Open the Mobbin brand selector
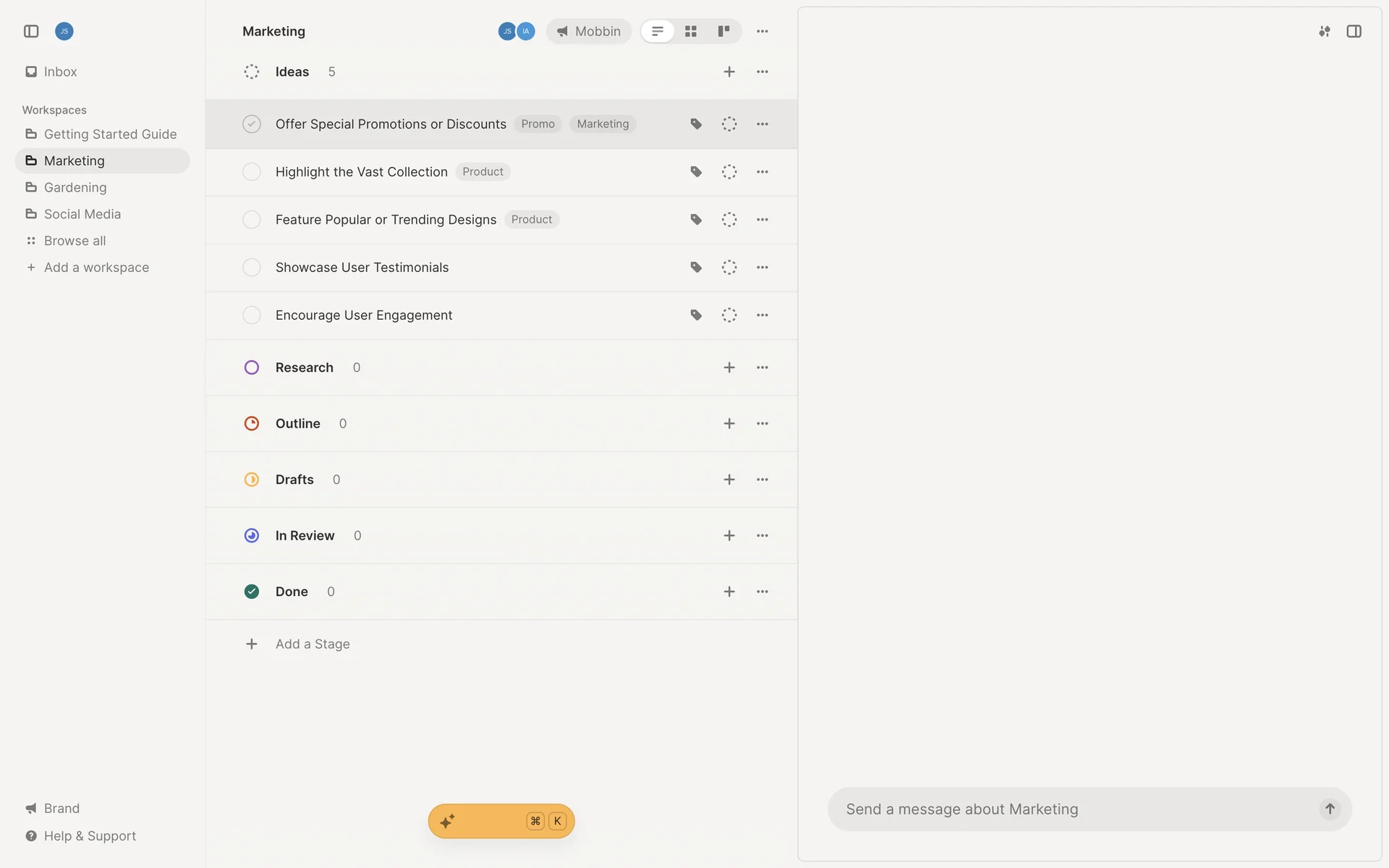 tap(589, 31)
